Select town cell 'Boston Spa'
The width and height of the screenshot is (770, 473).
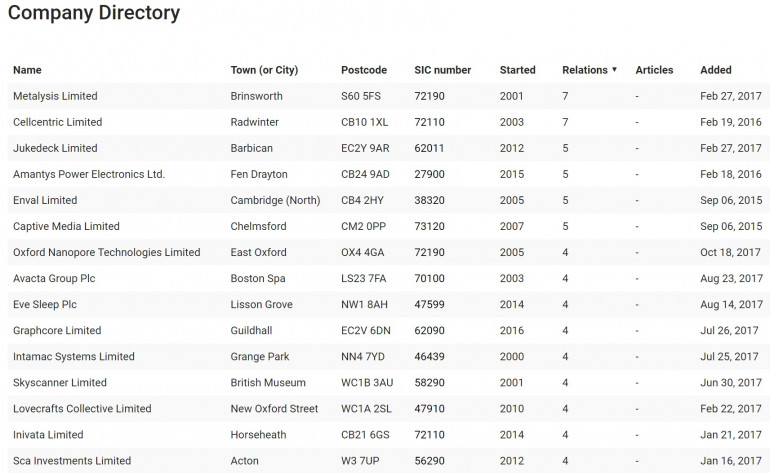258,278
